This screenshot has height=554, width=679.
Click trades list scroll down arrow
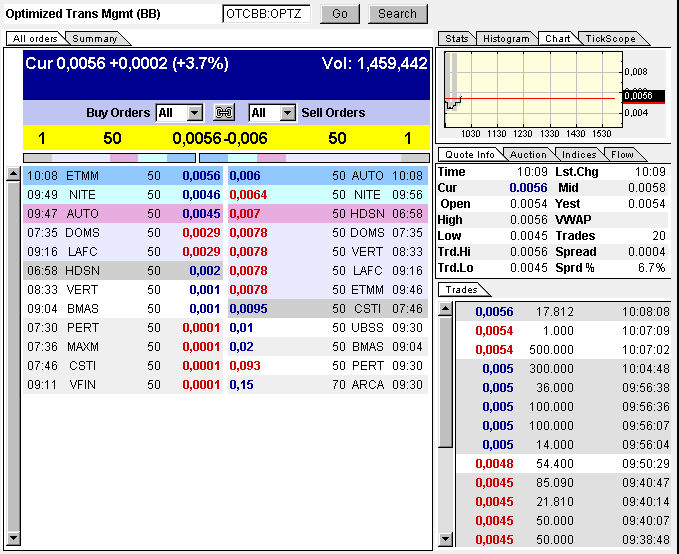pos(445,539)
